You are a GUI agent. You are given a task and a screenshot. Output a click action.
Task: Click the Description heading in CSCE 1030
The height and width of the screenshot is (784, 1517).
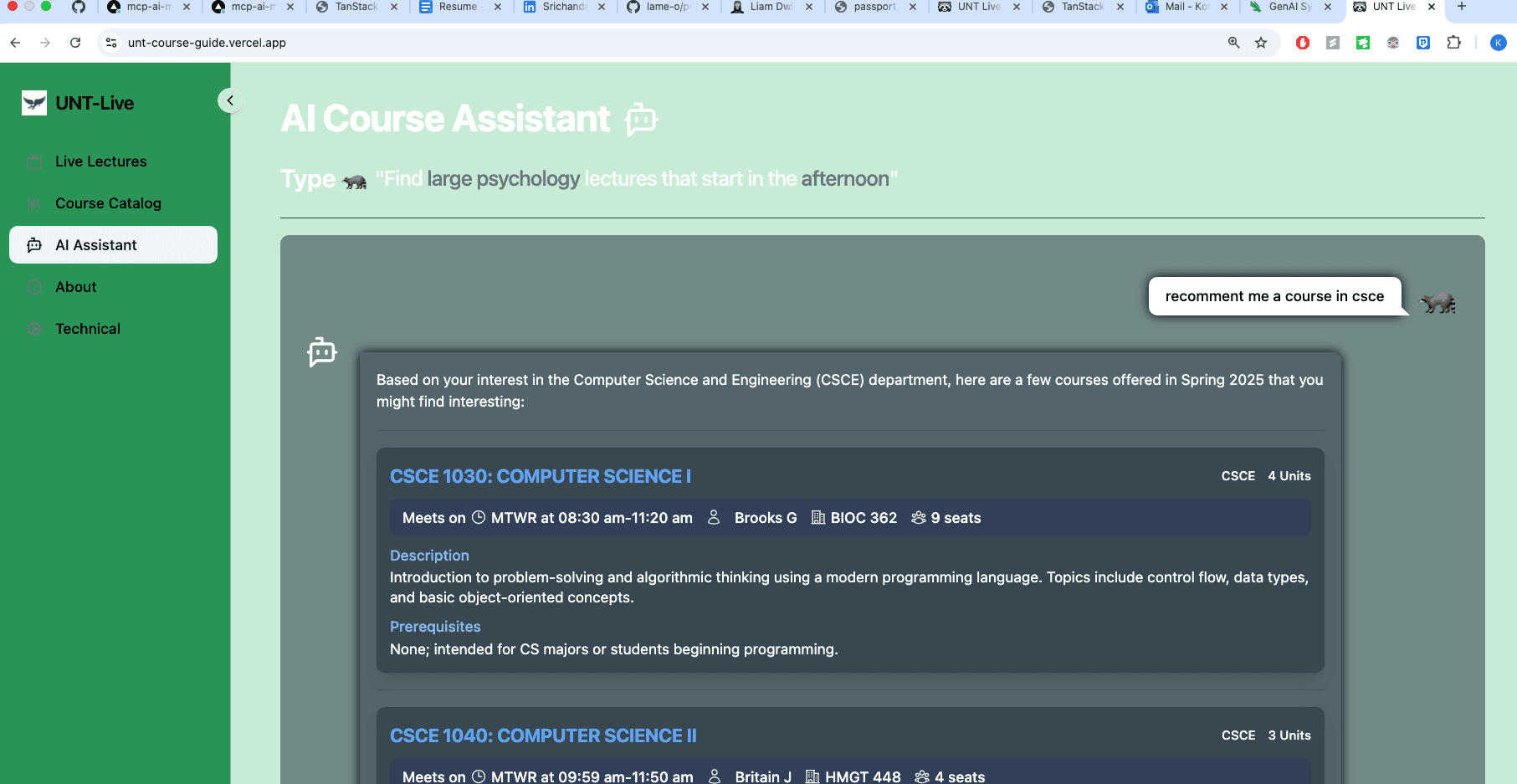(429, 556)
